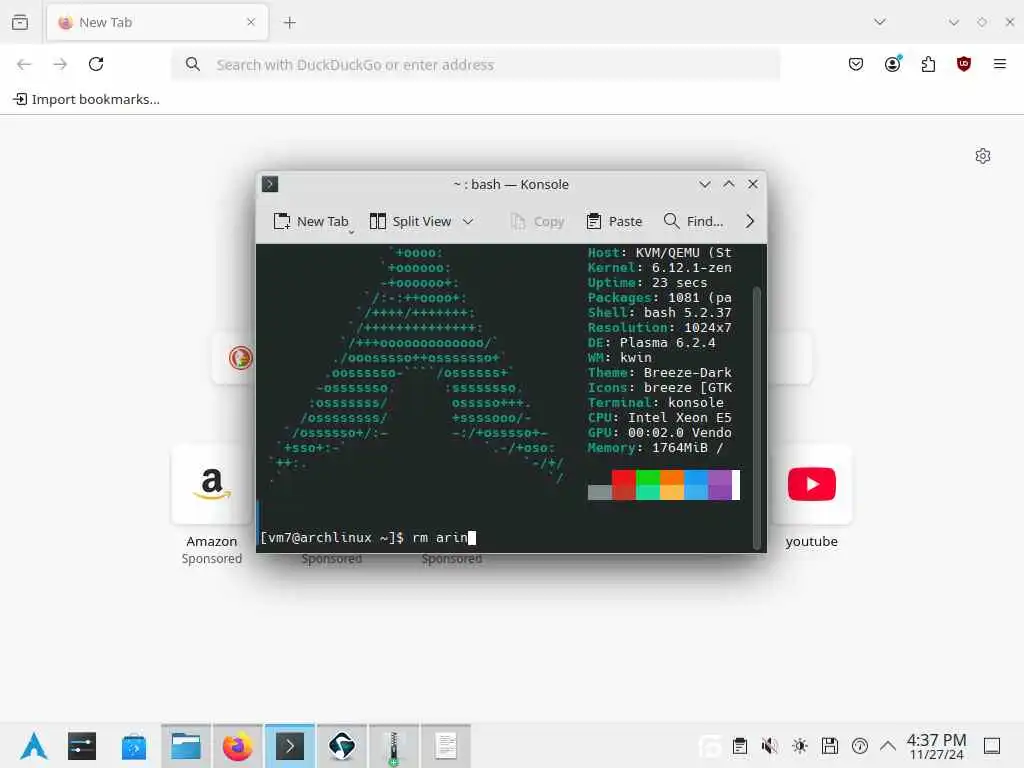Image resolution: width=1024 pixels, height=768 pixels.
Task: Click the 'Kernel: 6.12.1-zen' line
Action: 660,268
